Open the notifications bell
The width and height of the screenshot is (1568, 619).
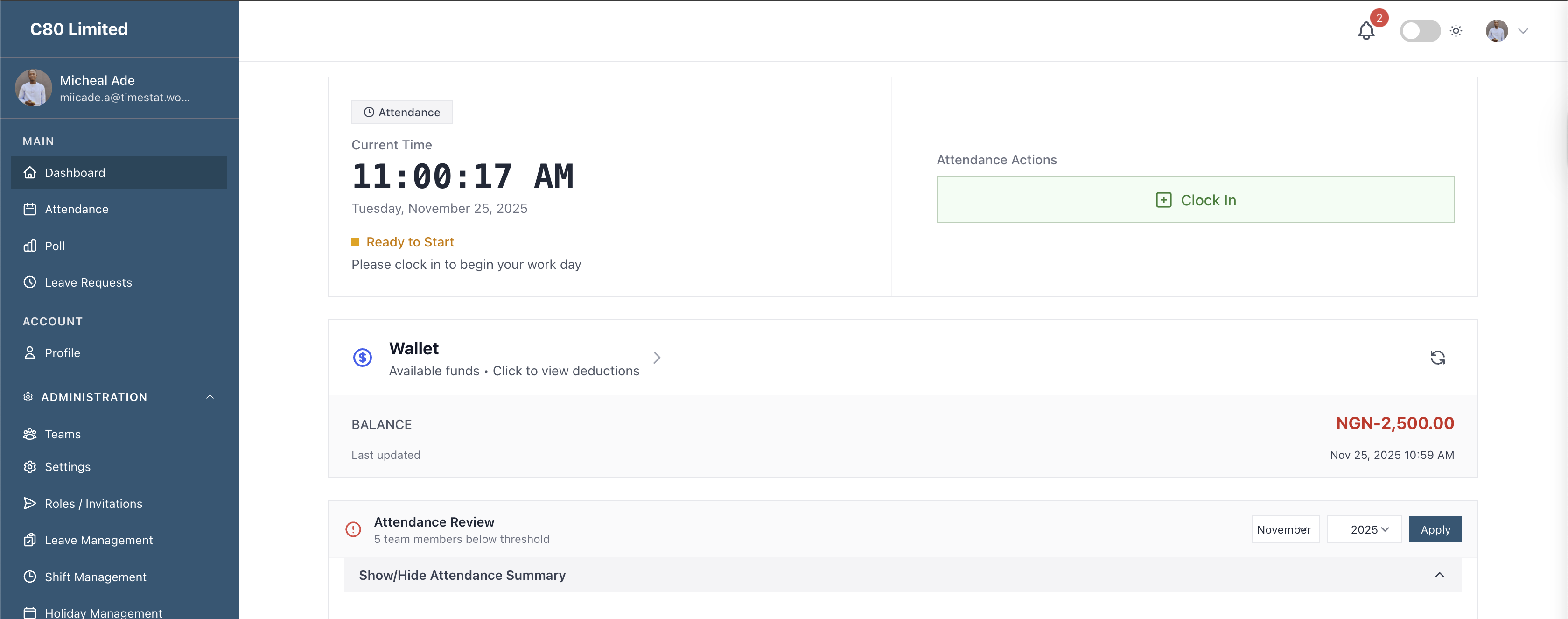1365,30
